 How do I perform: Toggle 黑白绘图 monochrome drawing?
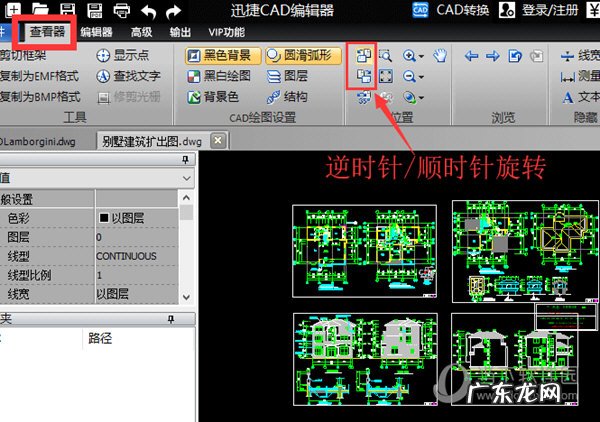[x=219, y=76]
